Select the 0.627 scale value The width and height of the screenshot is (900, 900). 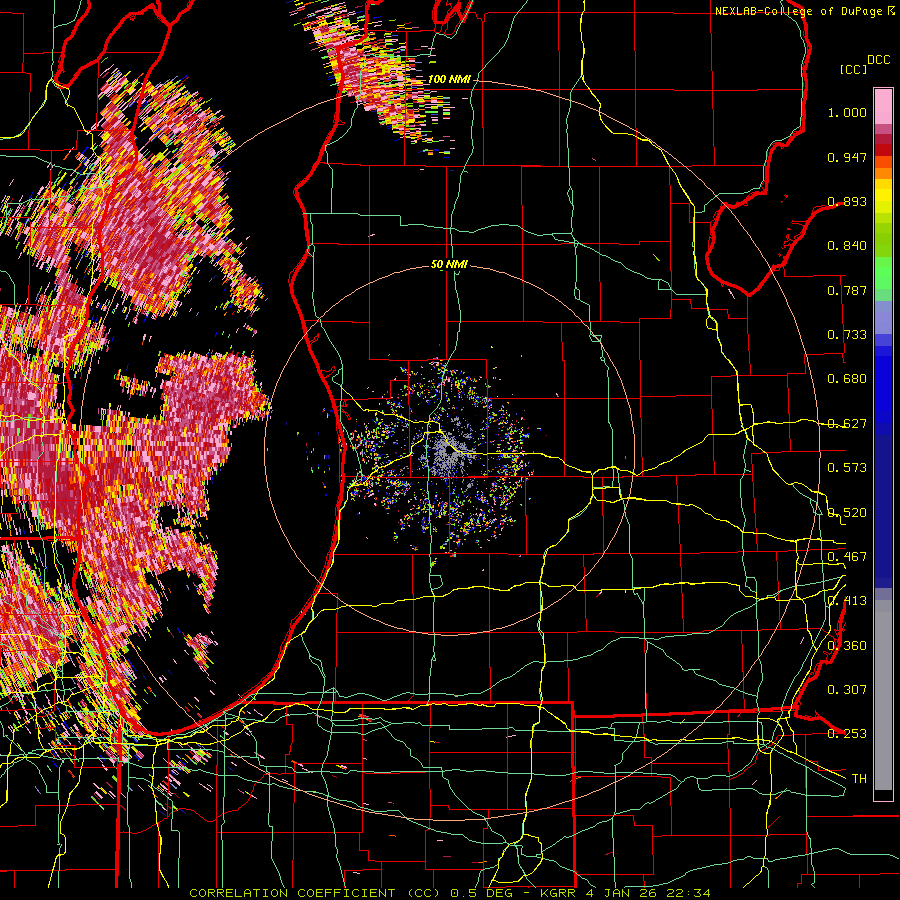(847, 424)
